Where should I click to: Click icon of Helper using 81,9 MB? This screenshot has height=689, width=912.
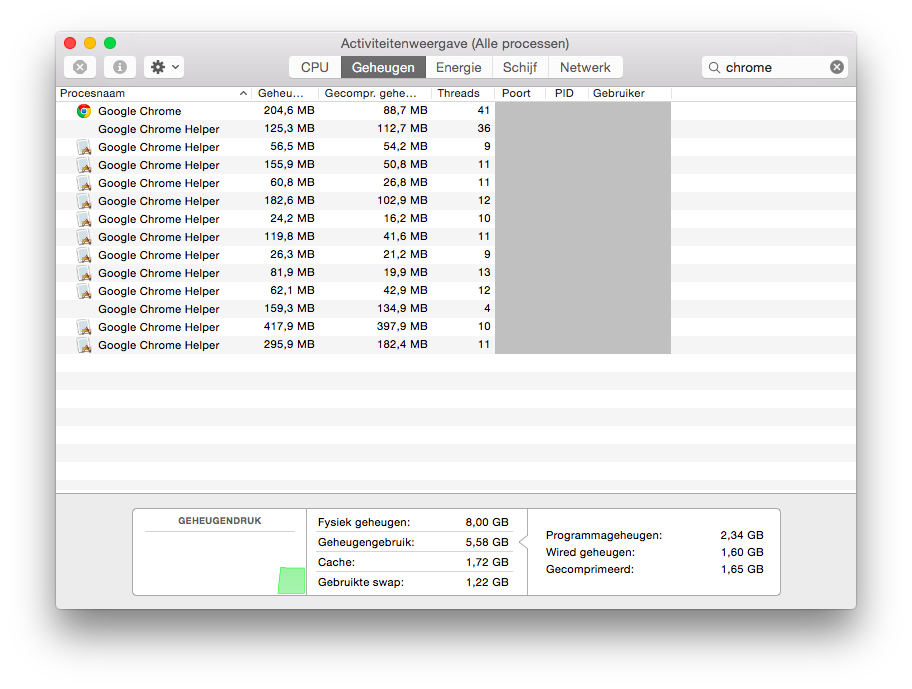pyautogui.click(x=84, y=273)
